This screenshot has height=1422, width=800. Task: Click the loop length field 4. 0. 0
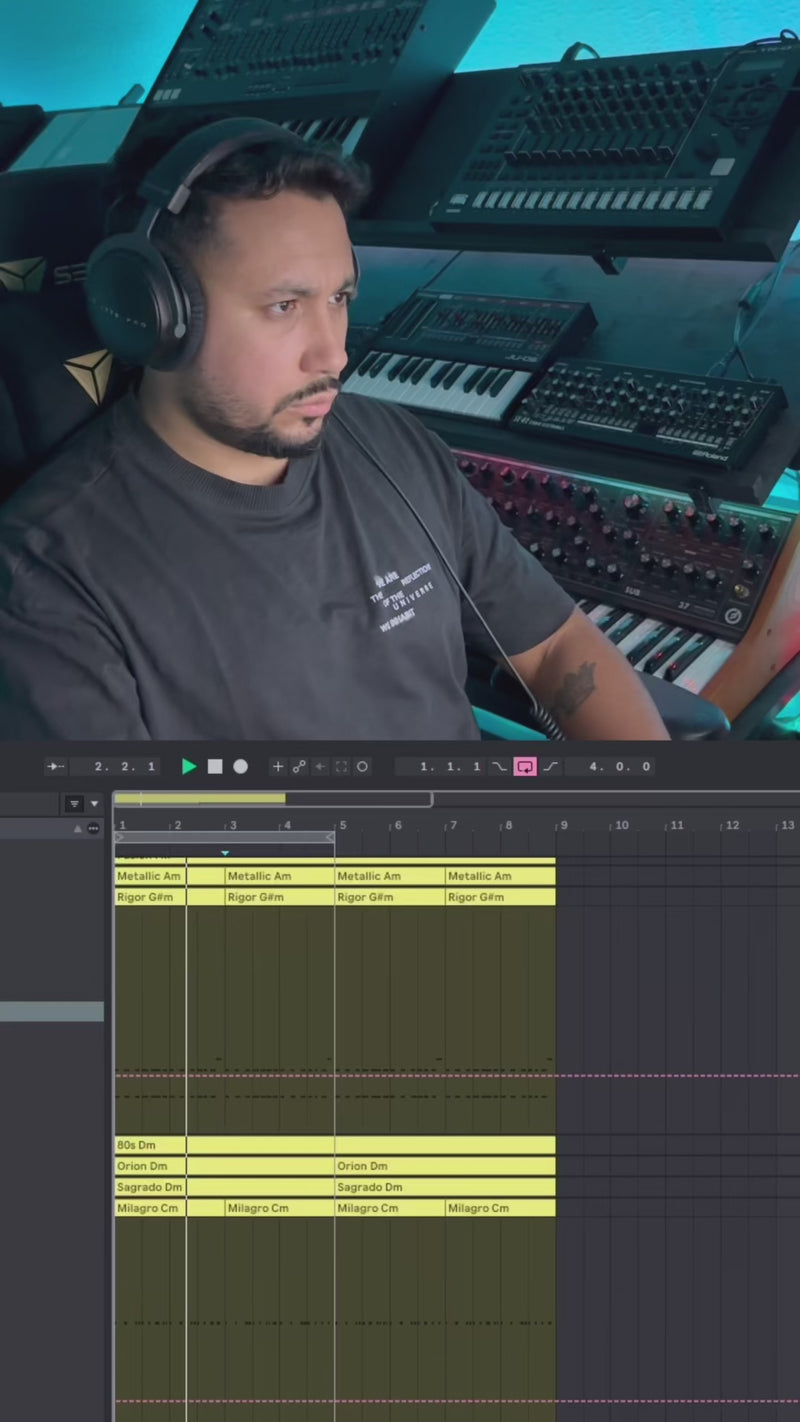(x=620, y=767)
